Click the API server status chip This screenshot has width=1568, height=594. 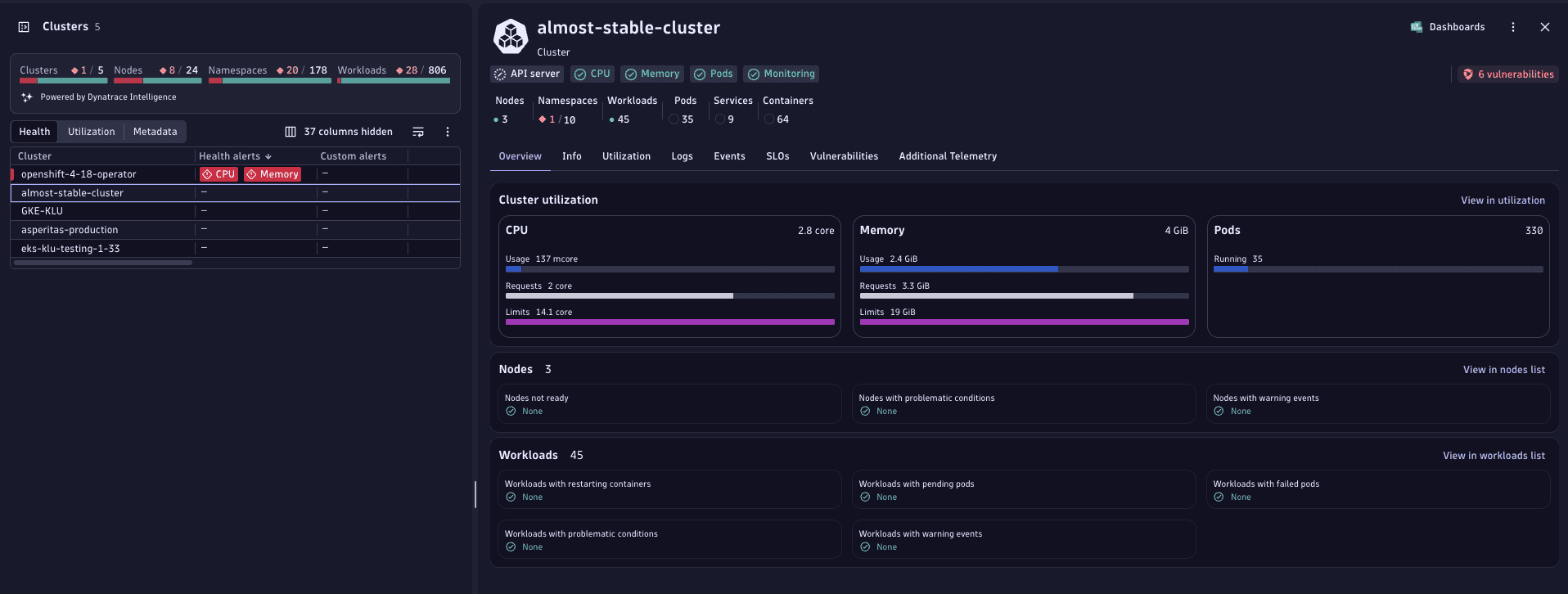[x=527, y=74]
